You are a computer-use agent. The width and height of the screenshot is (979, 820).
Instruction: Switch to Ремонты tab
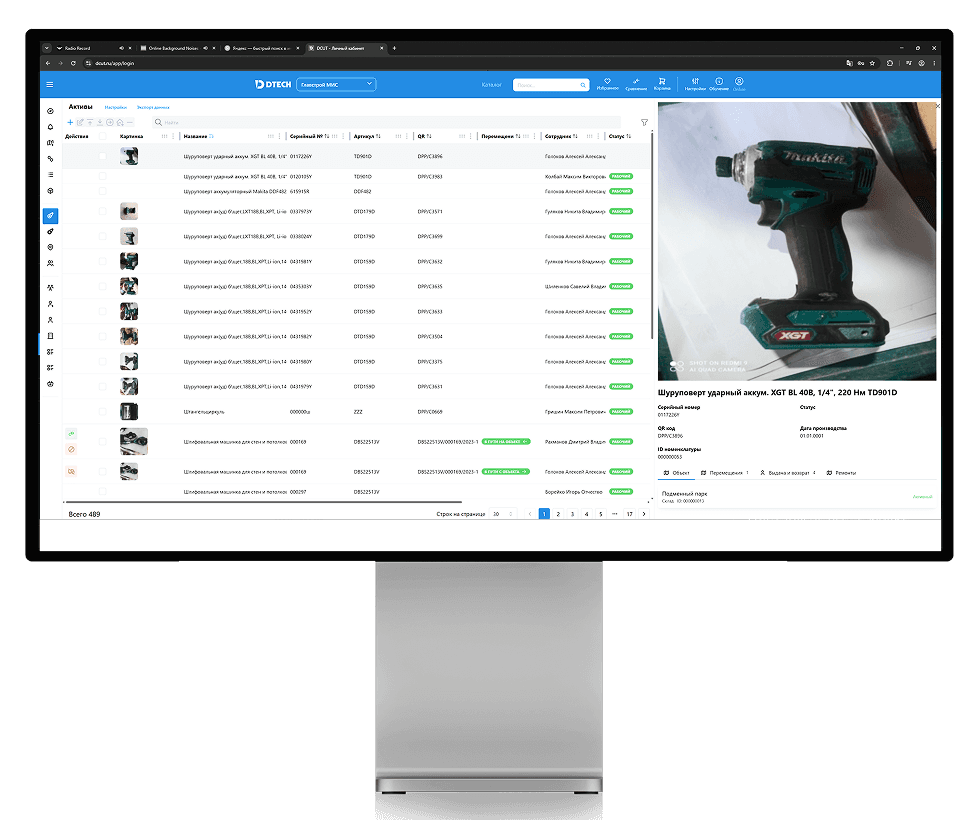[841, 473]
